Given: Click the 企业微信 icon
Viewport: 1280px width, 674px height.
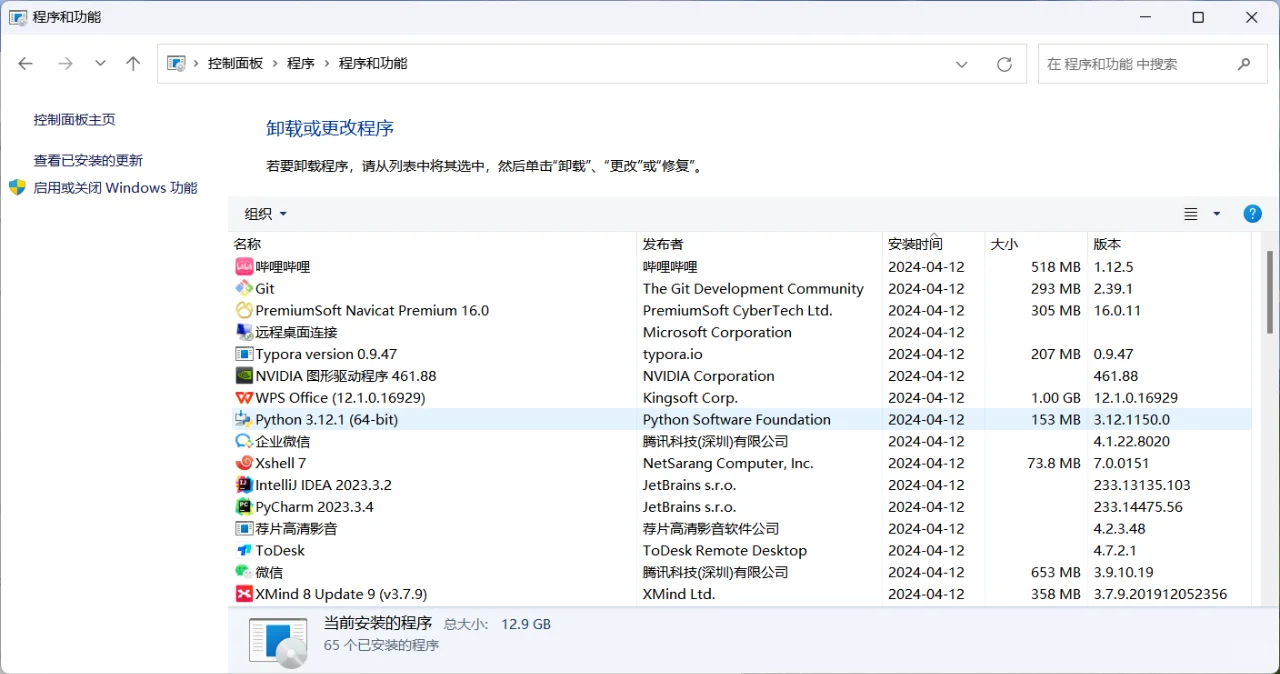Looking at the screenshot, I should tap(244, 441).
